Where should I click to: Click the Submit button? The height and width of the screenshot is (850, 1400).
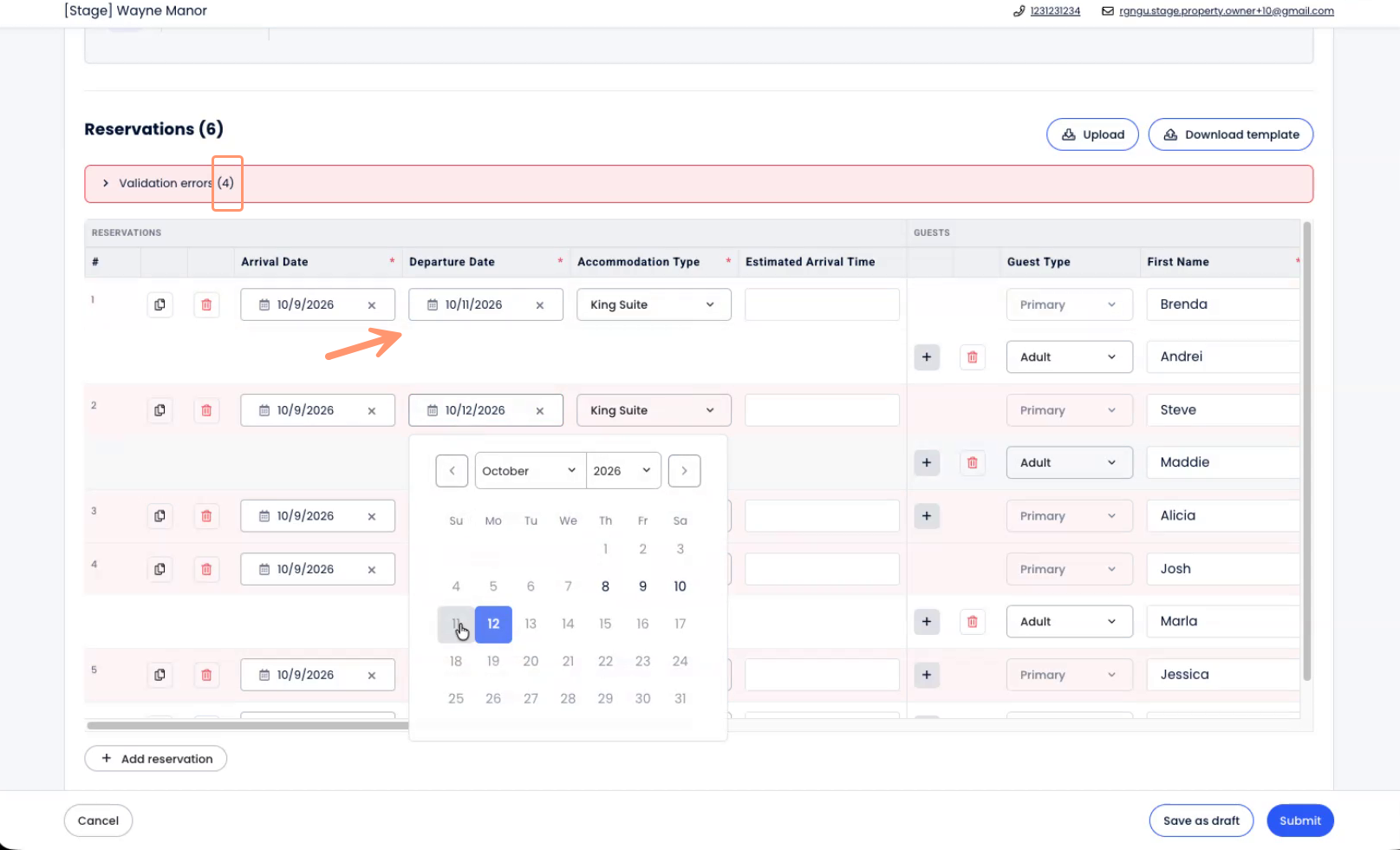click(1299, 821)
